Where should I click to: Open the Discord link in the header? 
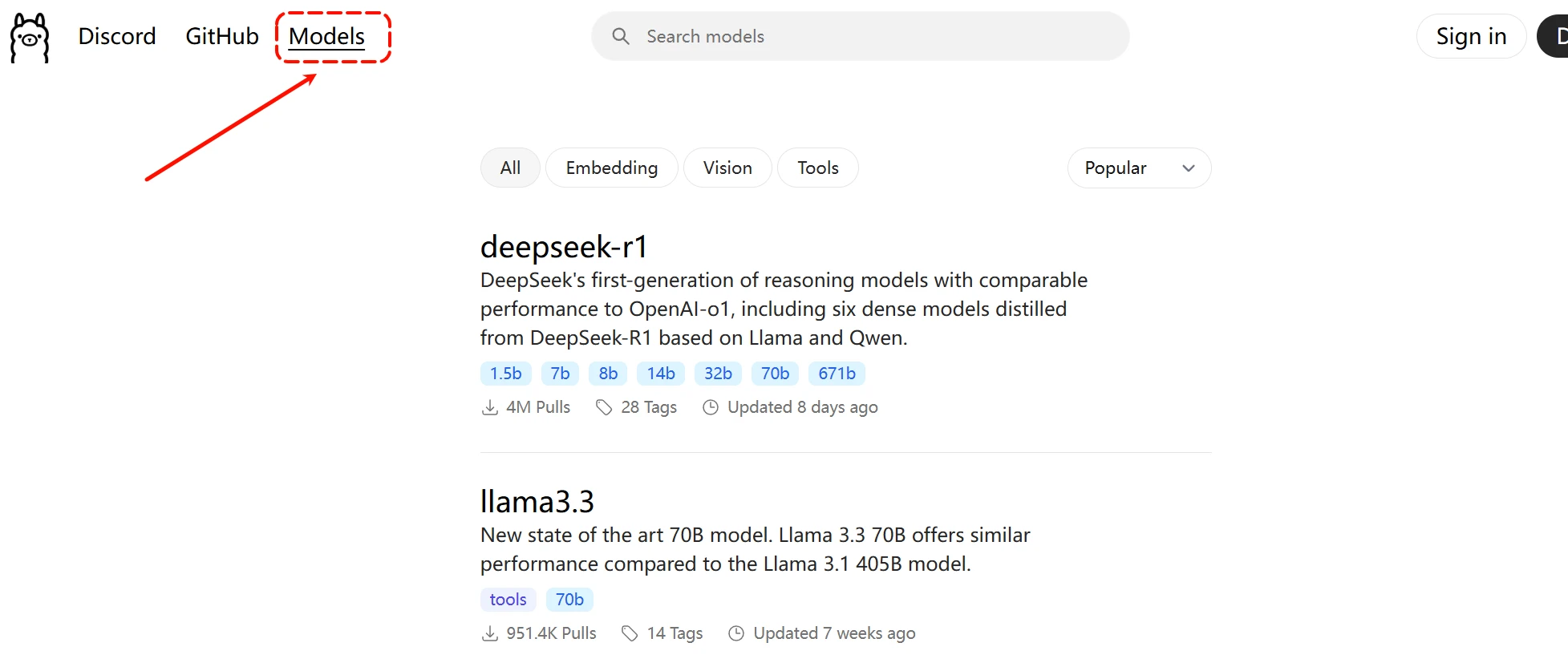[117, 36]
